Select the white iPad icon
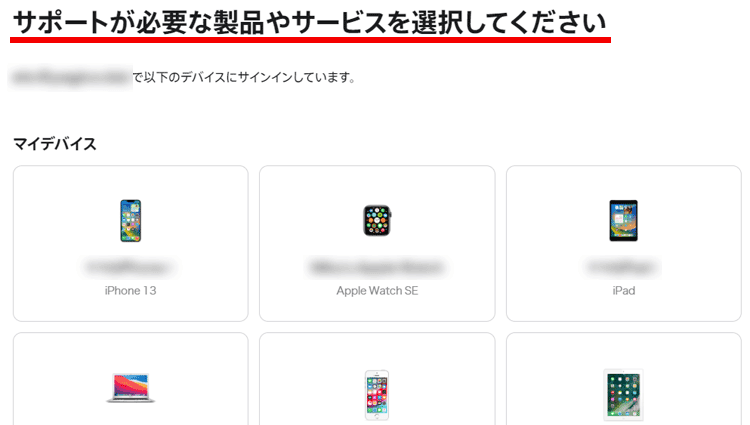 pyautogui.click(x=623, y=395)
